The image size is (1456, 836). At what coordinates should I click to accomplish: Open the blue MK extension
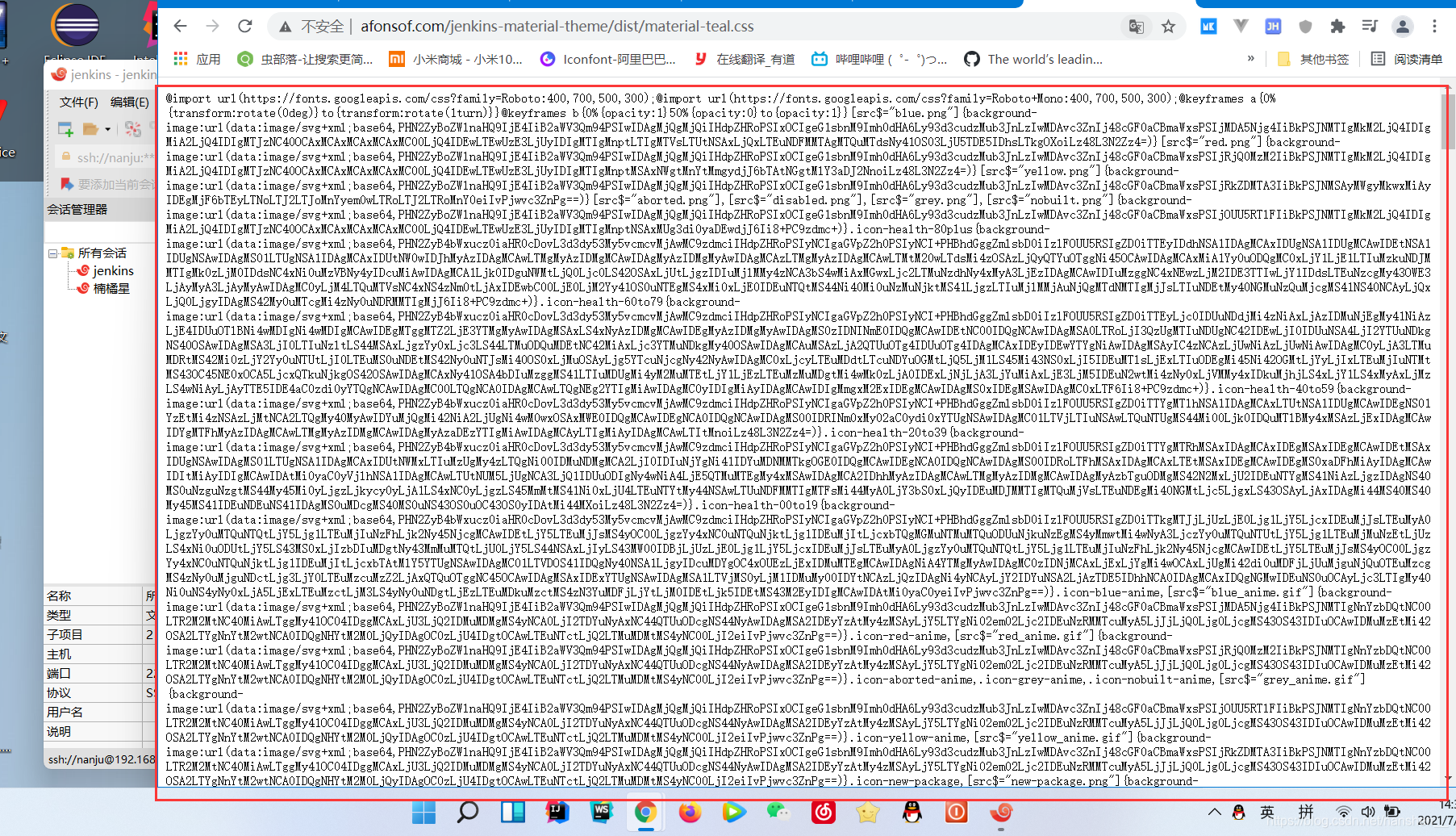[1208, 27]
